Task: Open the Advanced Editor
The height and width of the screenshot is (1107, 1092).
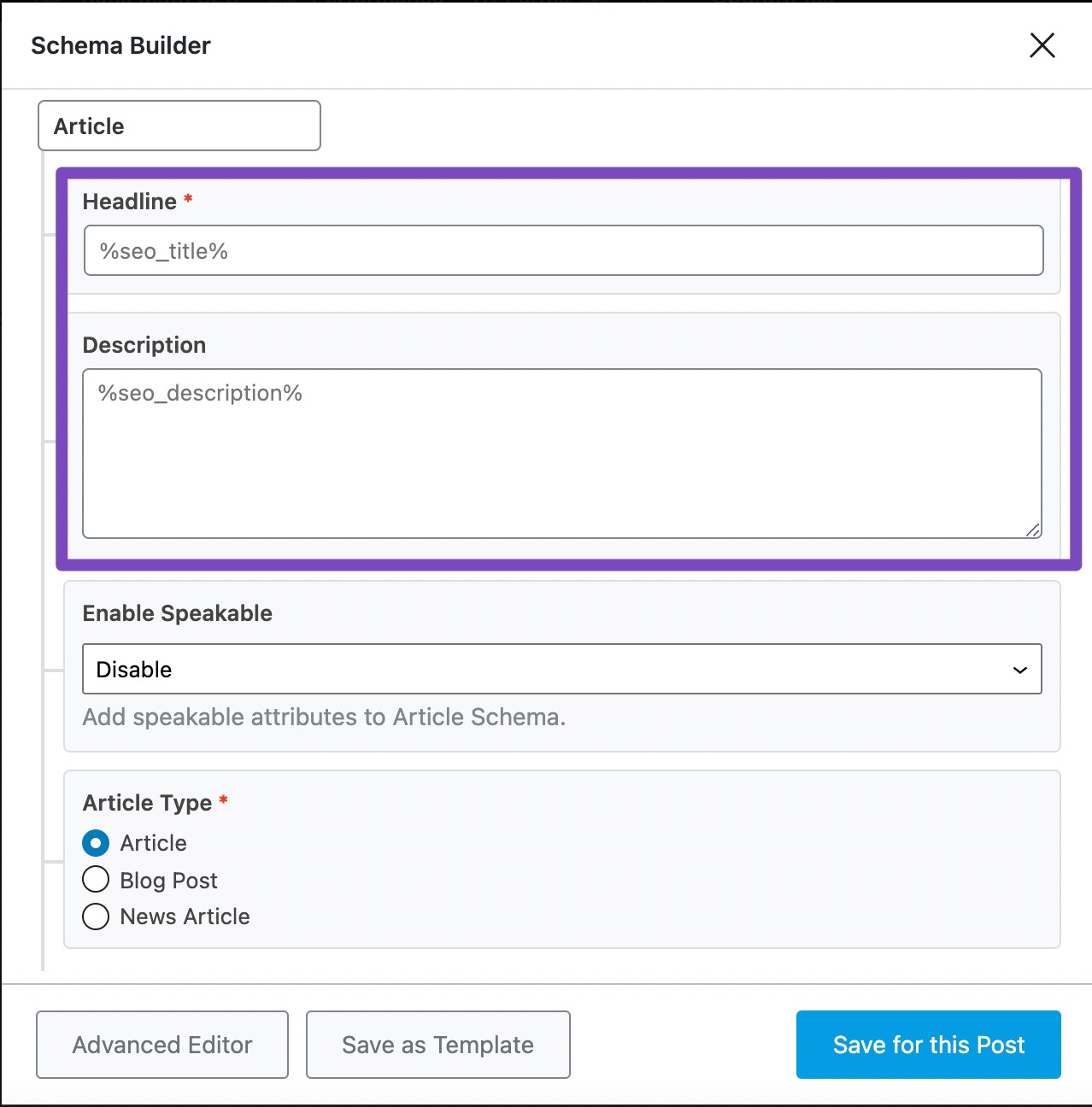Action: click(x=162, y=1045)
